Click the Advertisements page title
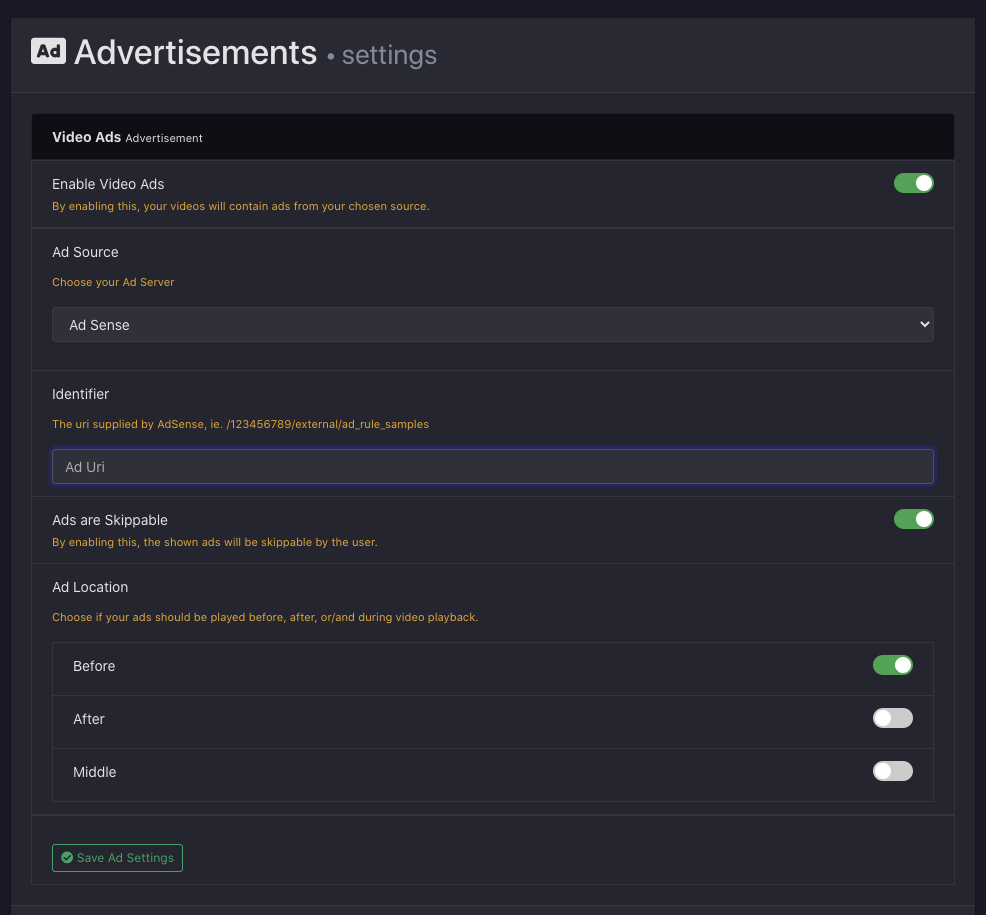 pyautogui.click(x=196, y=52)
